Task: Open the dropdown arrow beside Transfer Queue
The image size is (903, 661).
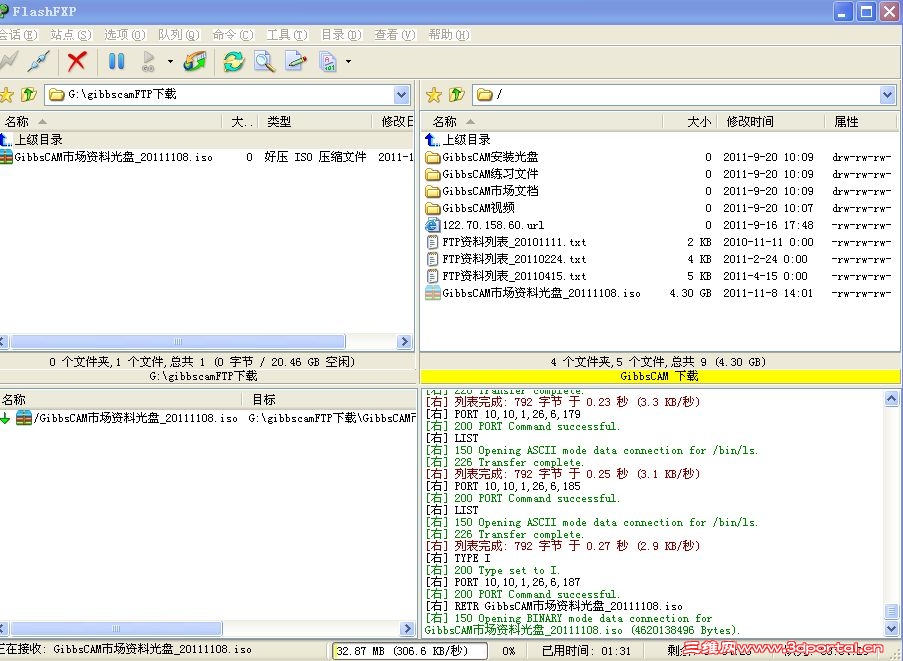Action: pos(170,61)
